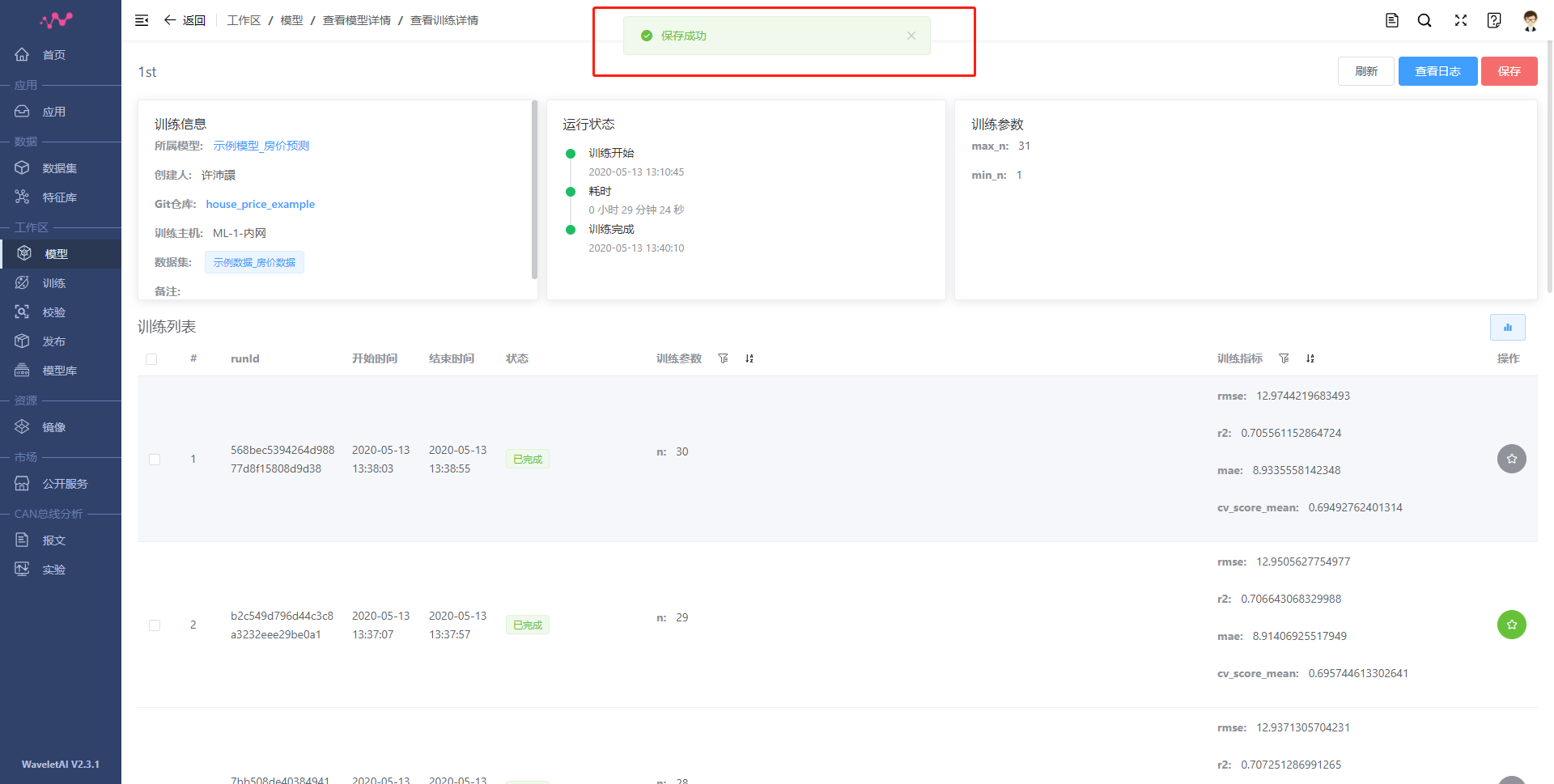
Task: Click the 镜像 layers icon
Action: pos(22,426)
